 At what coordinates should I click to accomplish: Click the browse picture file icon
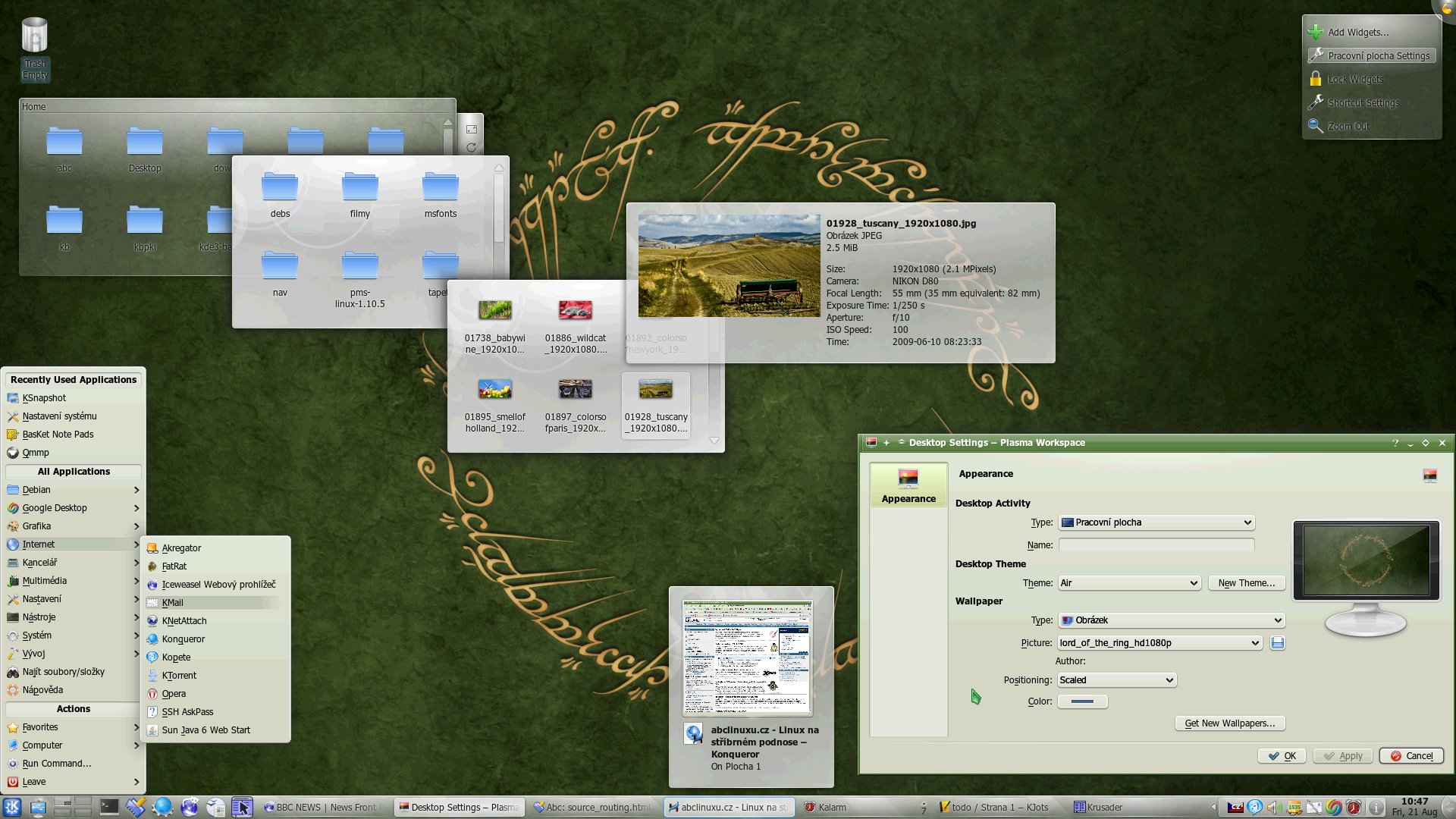coord(1278,643)
